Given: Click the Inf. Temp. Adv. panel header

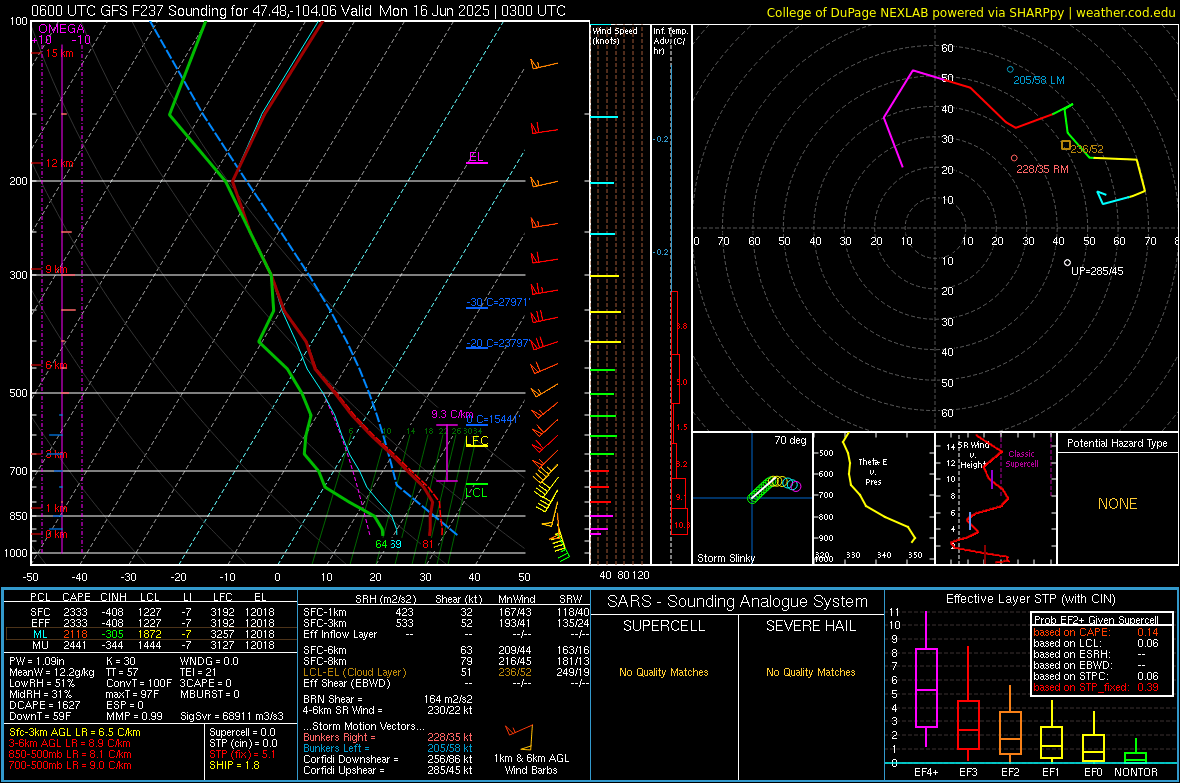Looking at the screenshot, I should [670, 41].
